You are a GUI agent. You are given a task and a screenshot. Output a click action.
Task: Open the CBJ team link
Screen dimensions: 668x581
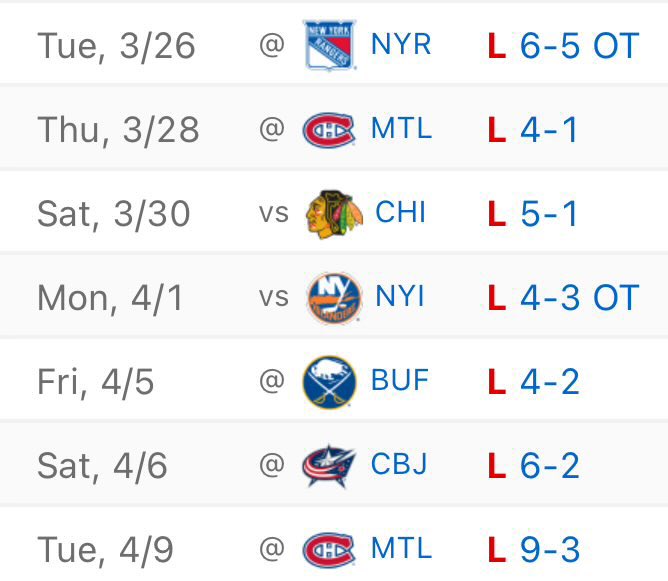tap(399, 464)
